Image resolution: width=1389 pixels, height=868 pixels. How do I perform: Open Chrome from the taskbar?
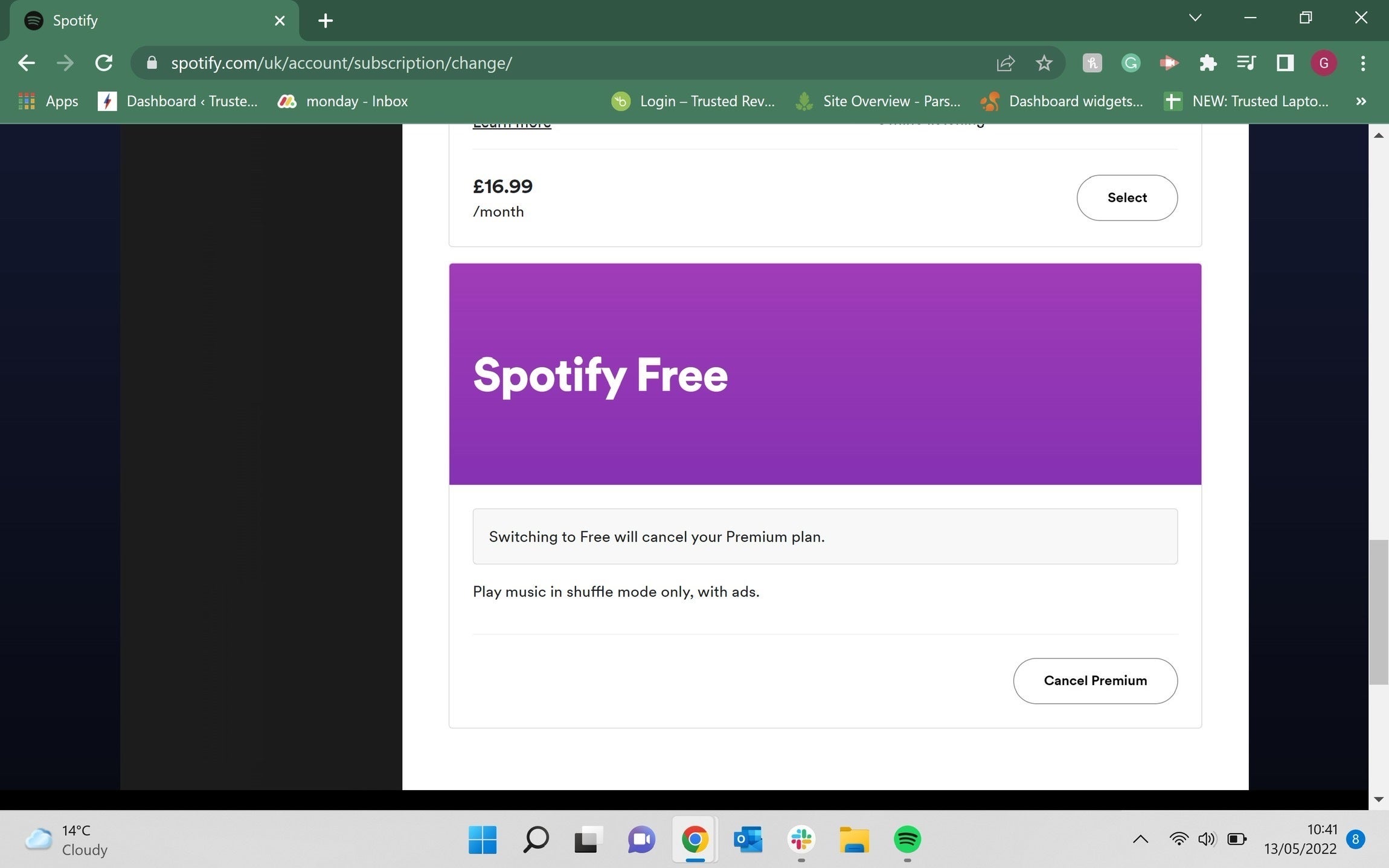pos(694,839)
